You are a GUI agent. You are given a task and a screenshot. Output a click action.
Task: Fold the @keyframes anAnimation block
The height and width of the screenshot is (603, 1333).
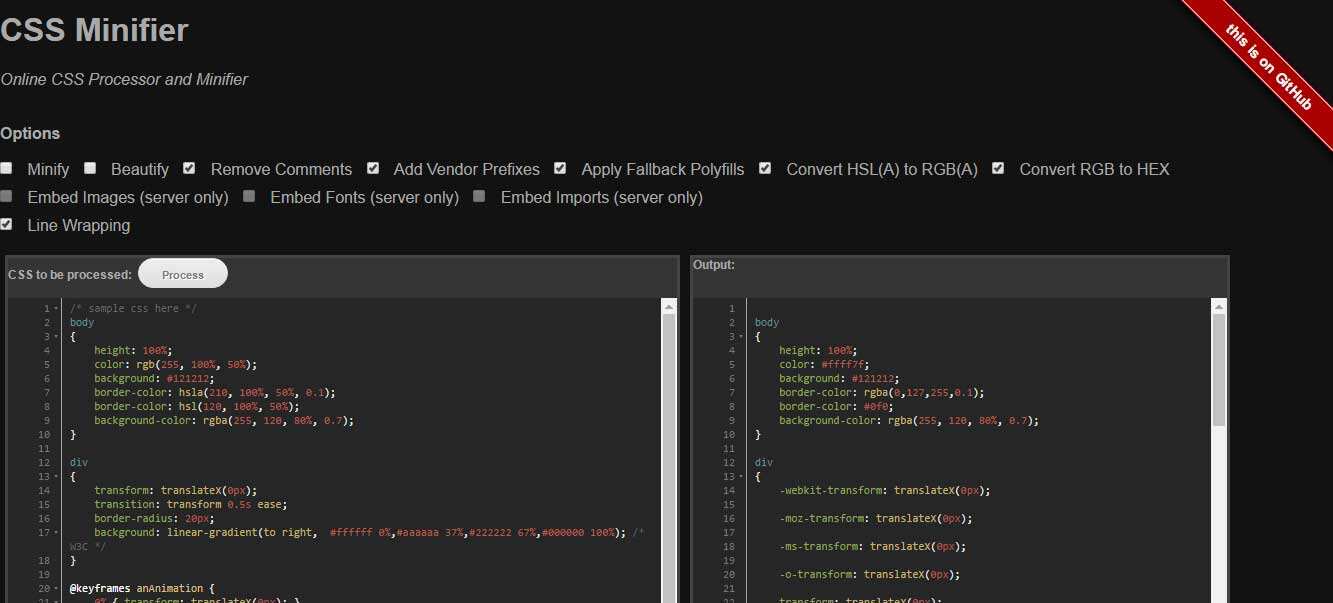pyautogui.click(x=56, y=589)
